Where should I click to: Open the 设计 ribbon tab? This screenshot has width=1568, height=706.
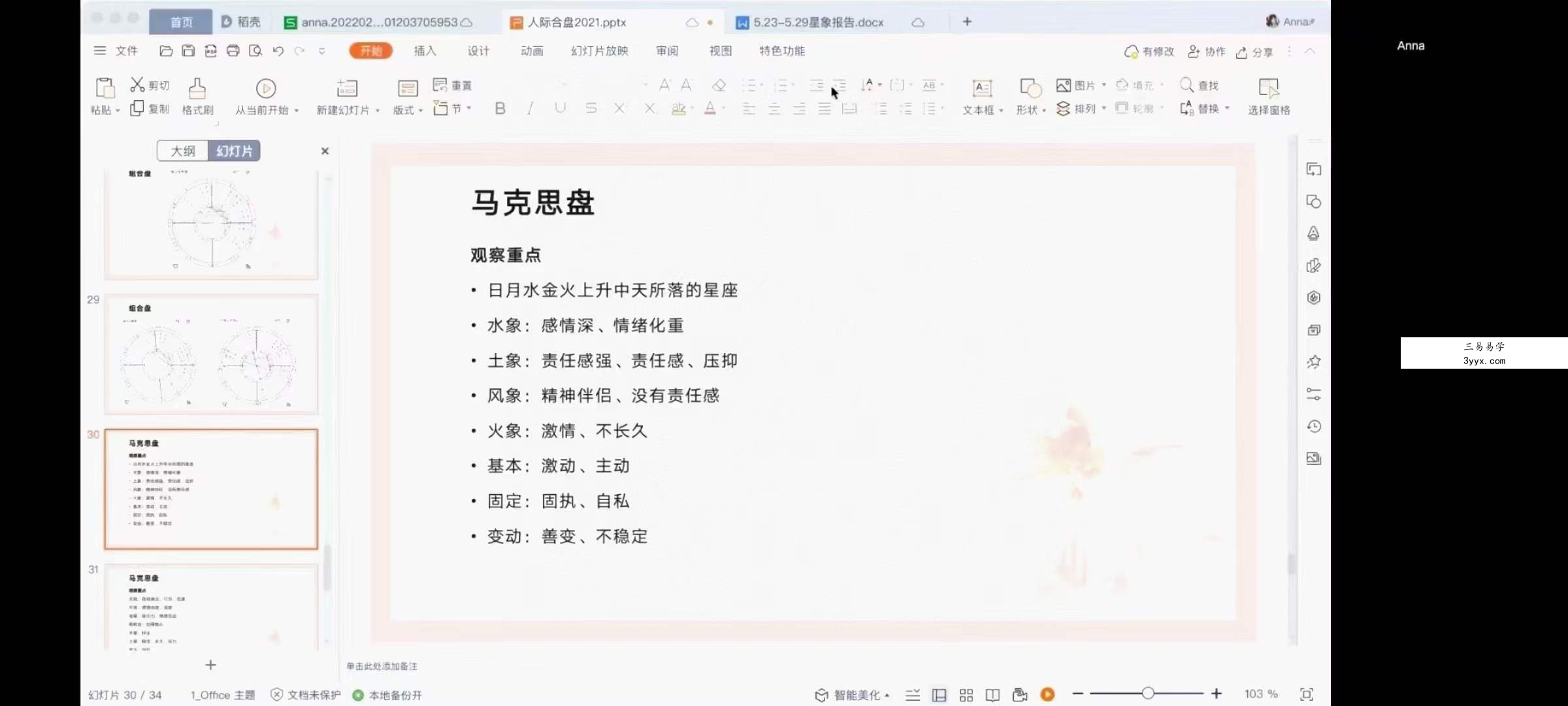pos(478,51)
